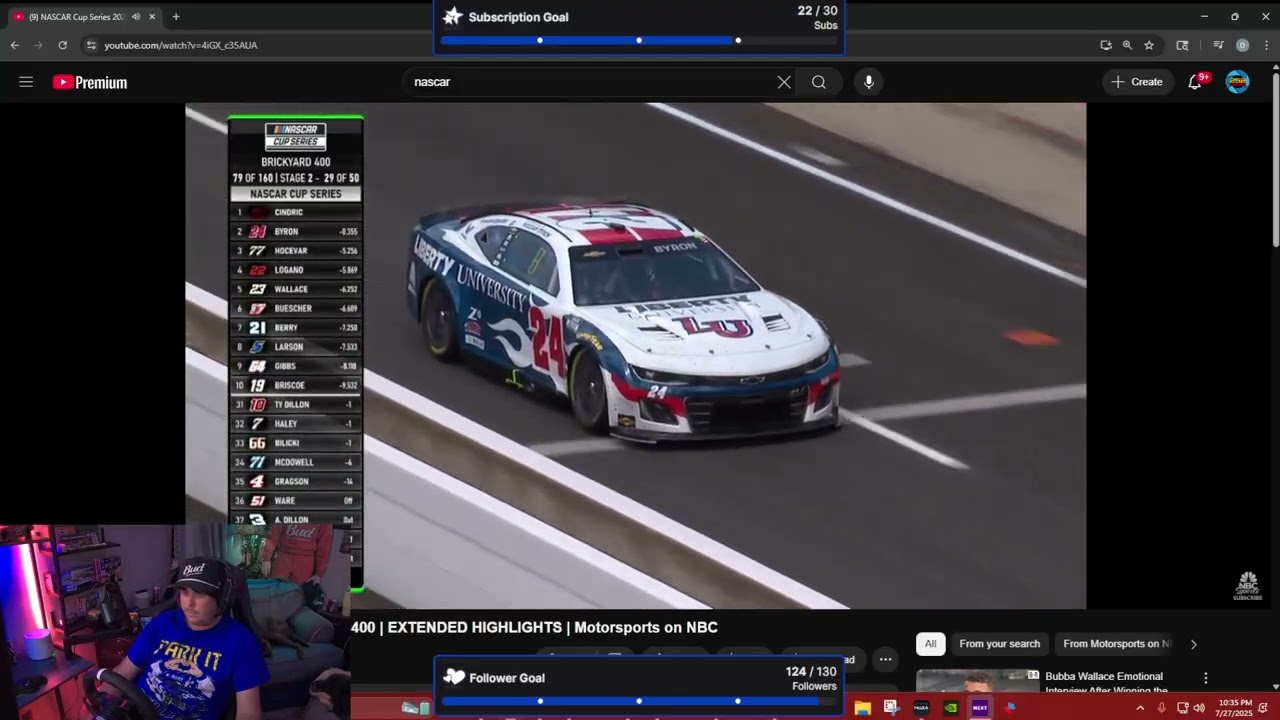Select the From your search chip
Image resolution: width=1280 pixels, height=720 pixels.
tap(1000, 644)
